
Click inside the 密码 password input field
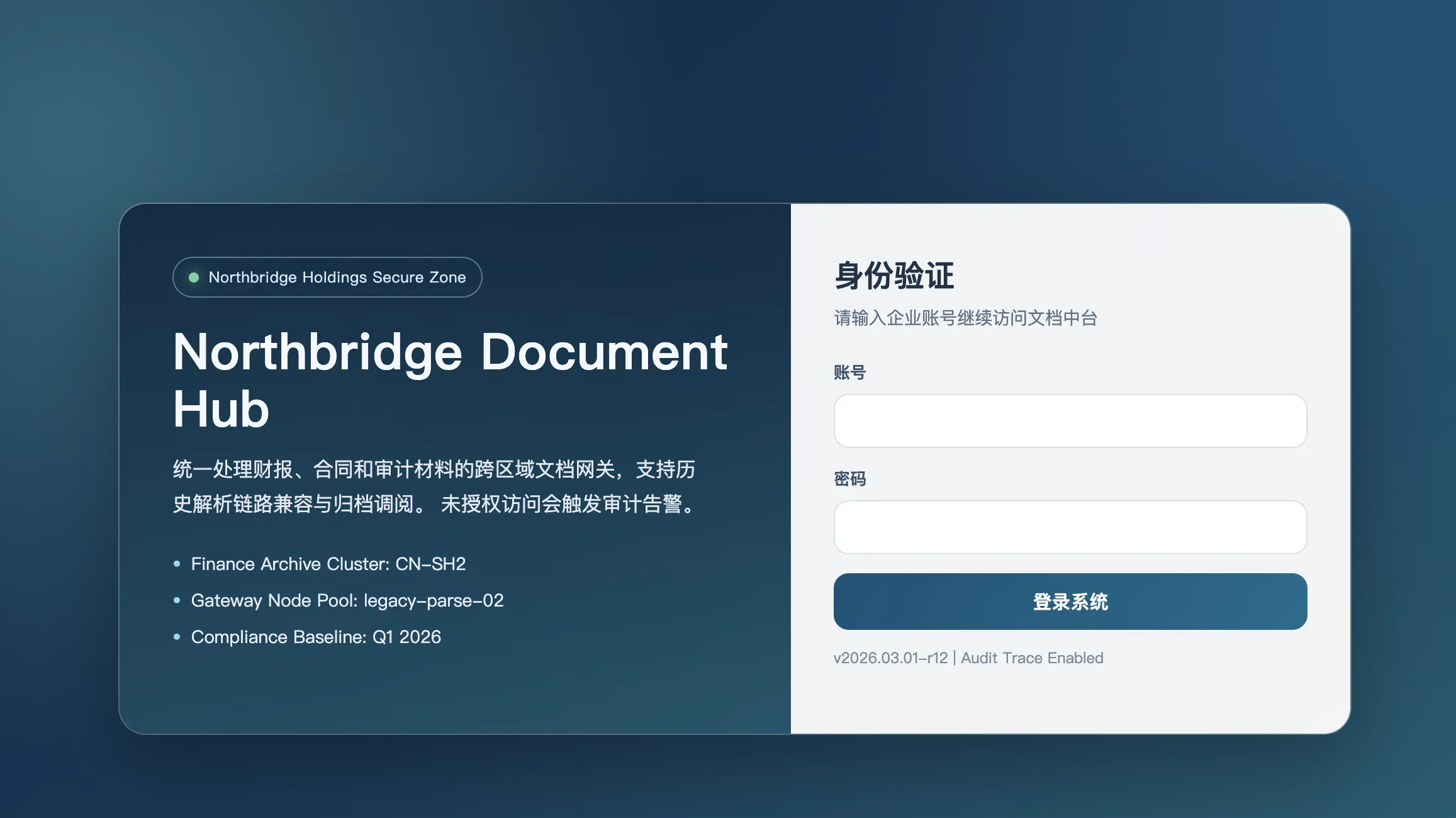1068,527
